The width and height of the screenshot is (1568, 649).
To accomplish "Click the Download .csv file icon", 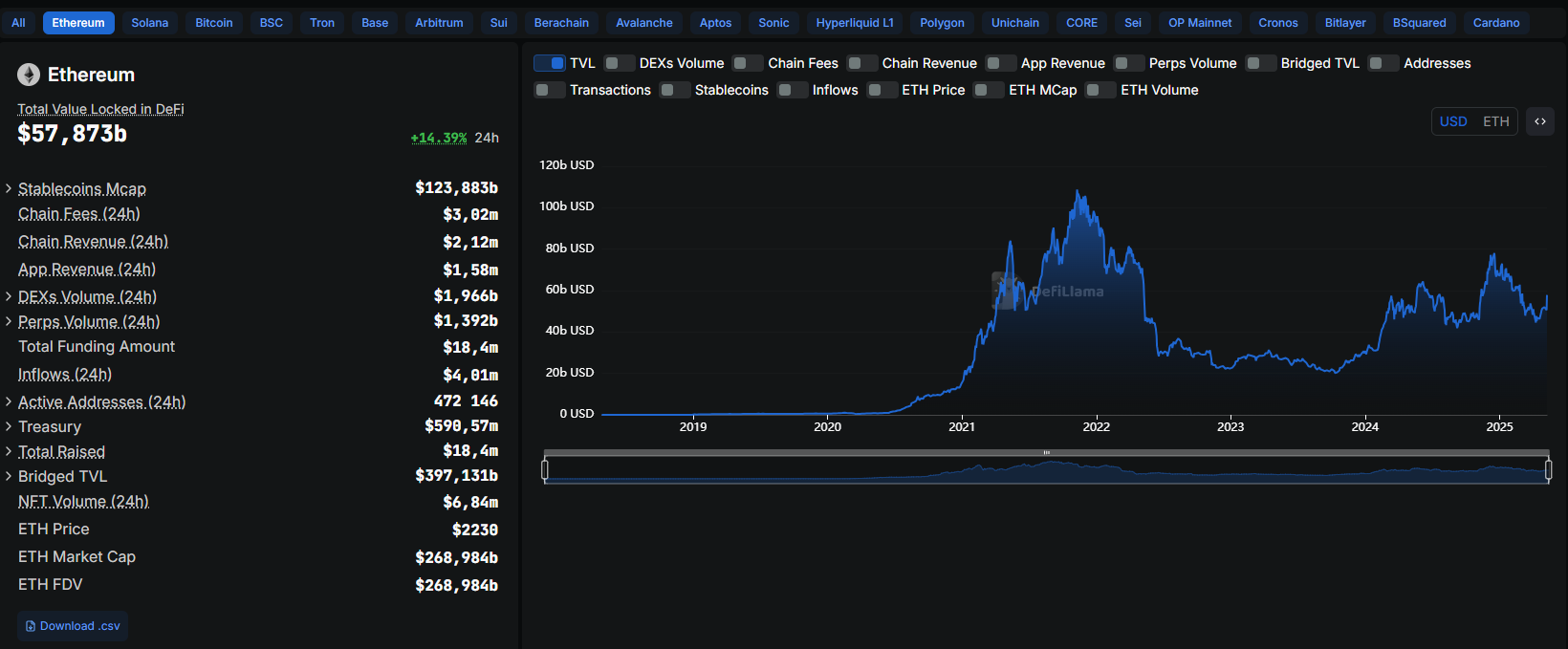I will pos(31,626).
